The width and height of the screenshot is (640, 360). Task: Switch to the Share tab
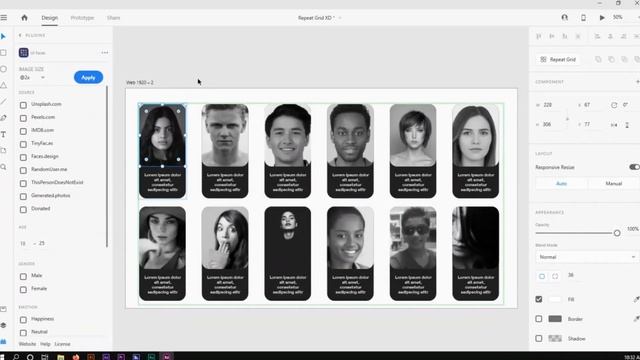point(113,18)
